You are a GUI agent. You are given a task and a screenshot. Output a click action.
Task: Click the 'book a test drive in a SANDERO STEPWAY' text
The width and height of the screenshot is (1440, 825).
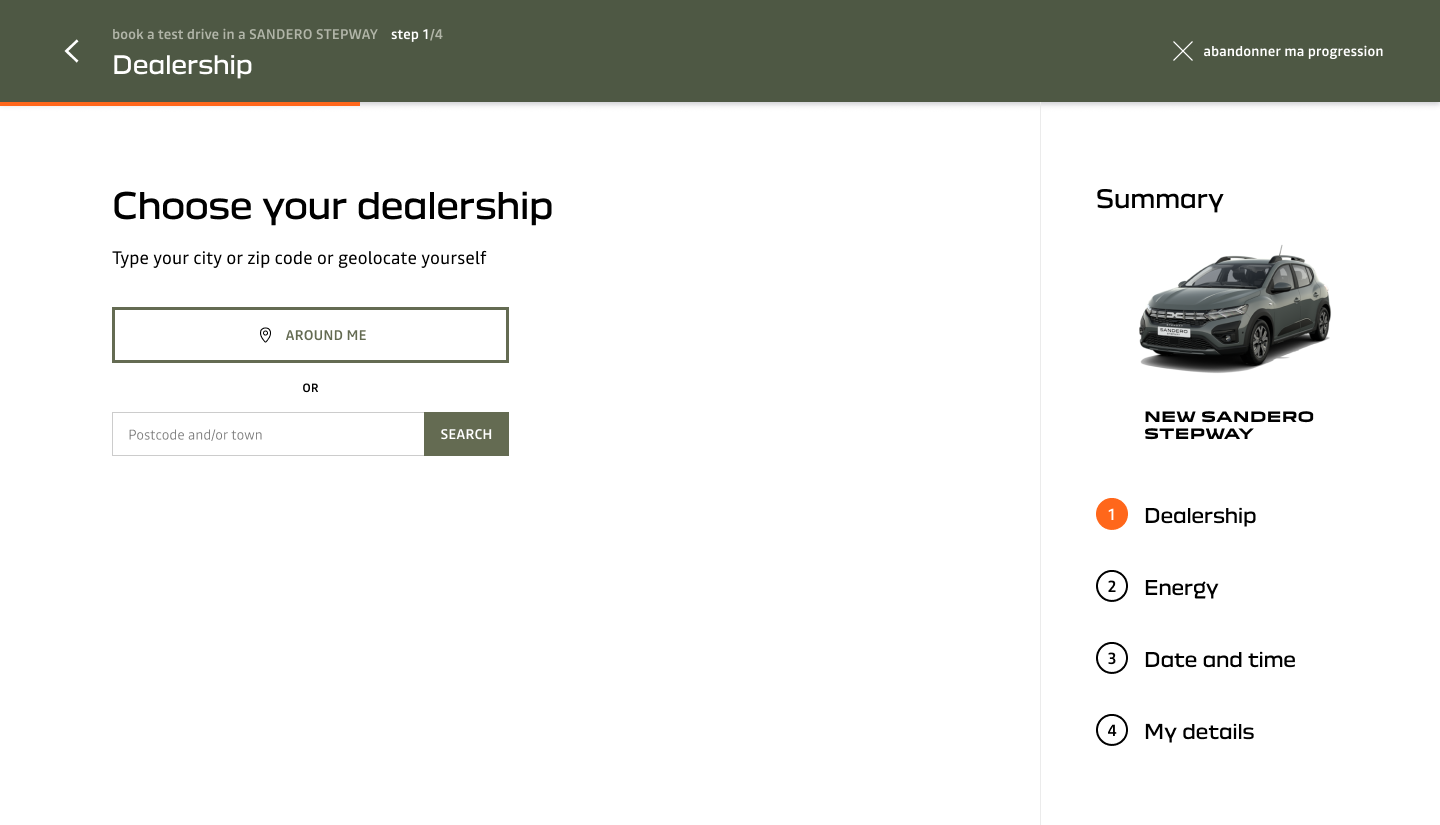point(245,34)
